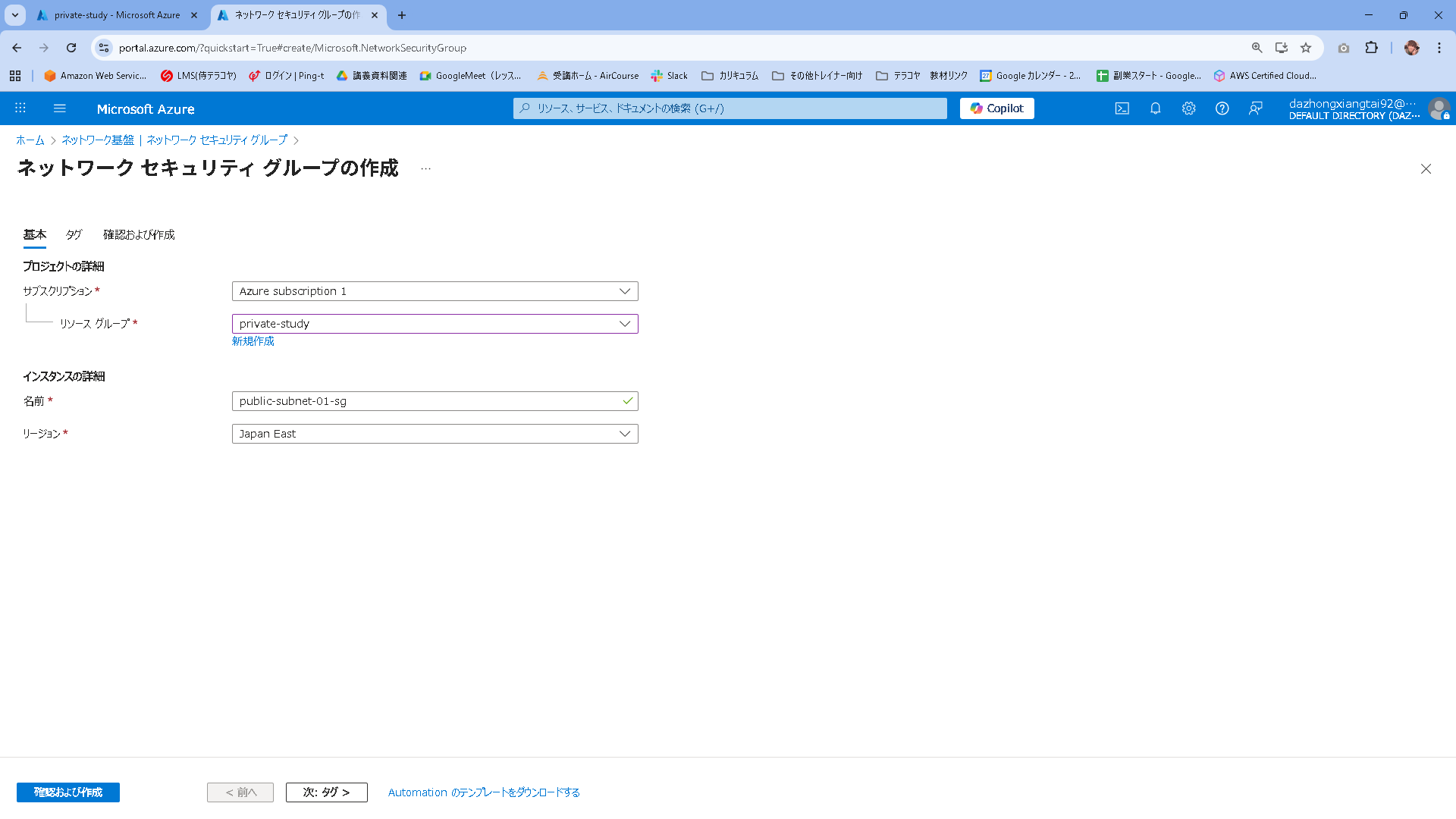Expand the リージョン Japan East dropdown

tap(435, 434)
